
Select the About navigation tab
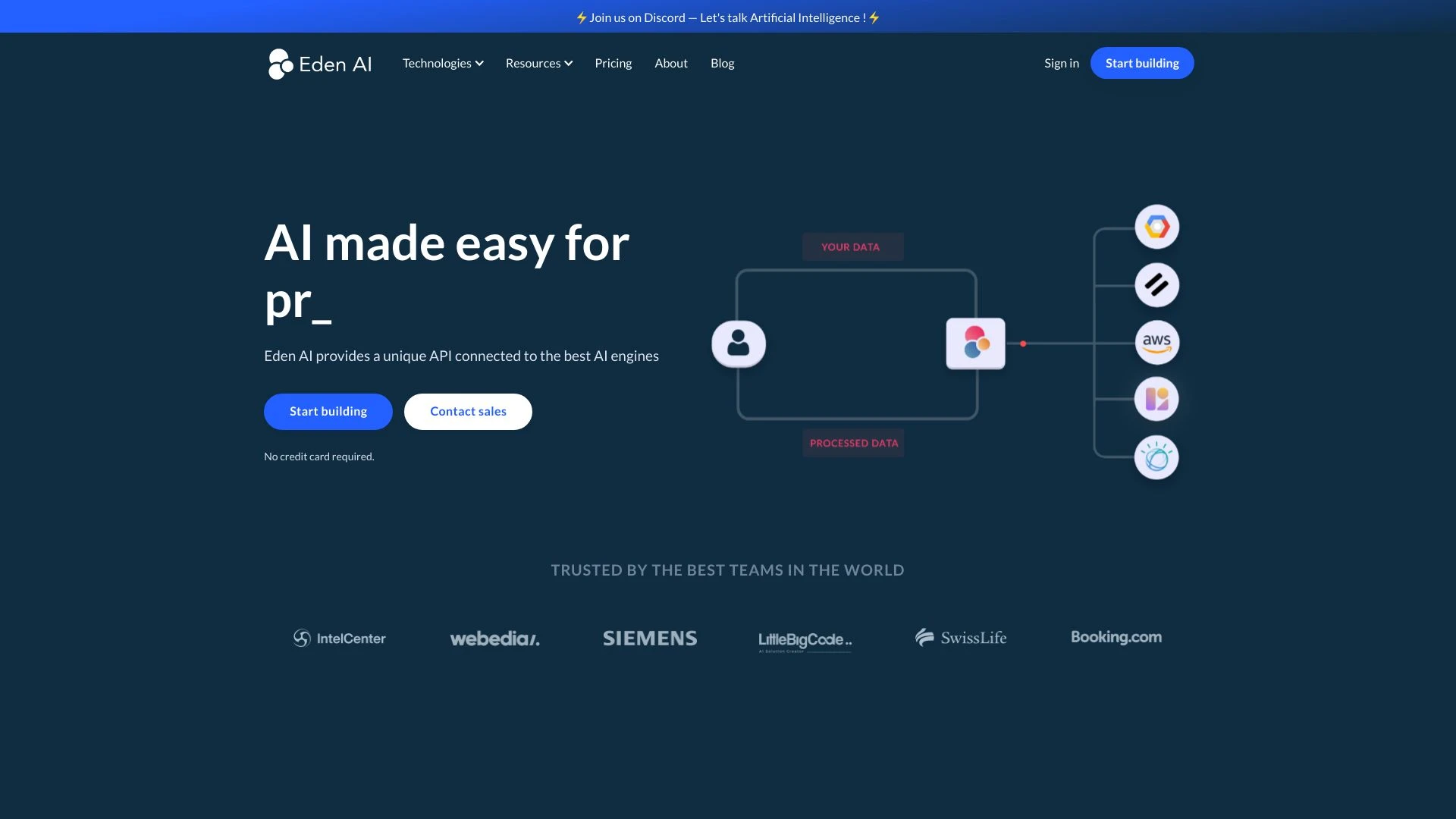(x=671, y=63)
